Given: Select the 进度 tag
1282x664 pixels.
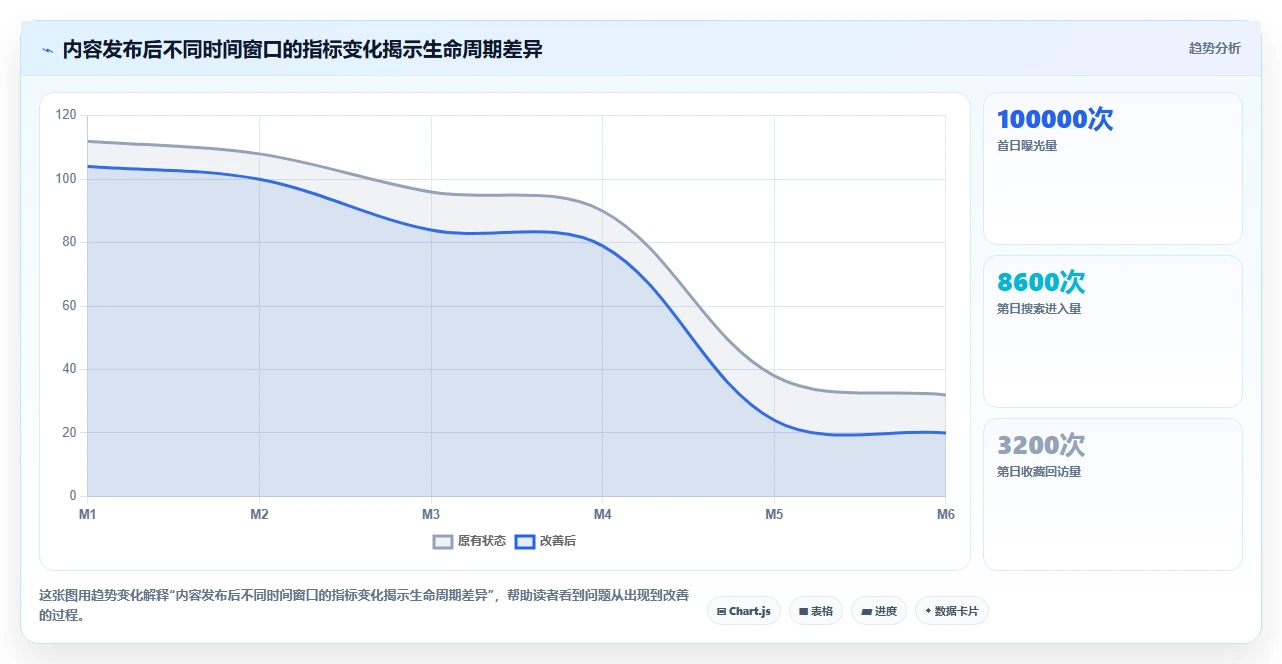Looking at the screenshot, I should tap(879, 611).
